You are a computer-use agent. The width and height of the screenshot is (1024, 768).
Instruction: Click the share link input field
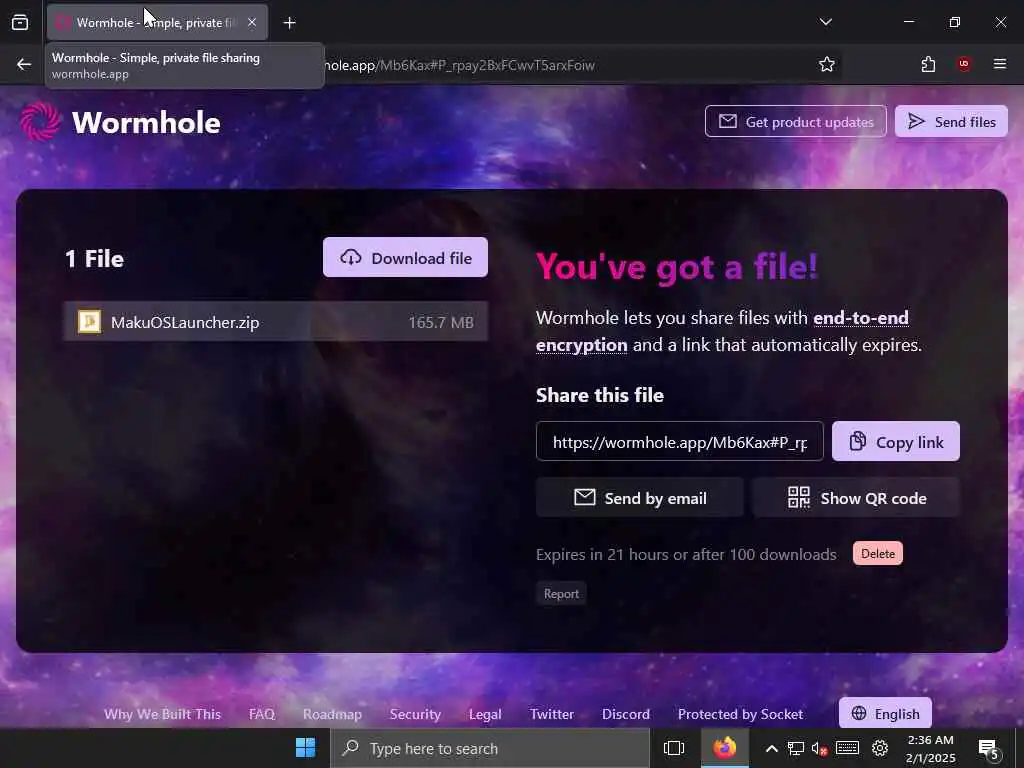coord(679,441)
